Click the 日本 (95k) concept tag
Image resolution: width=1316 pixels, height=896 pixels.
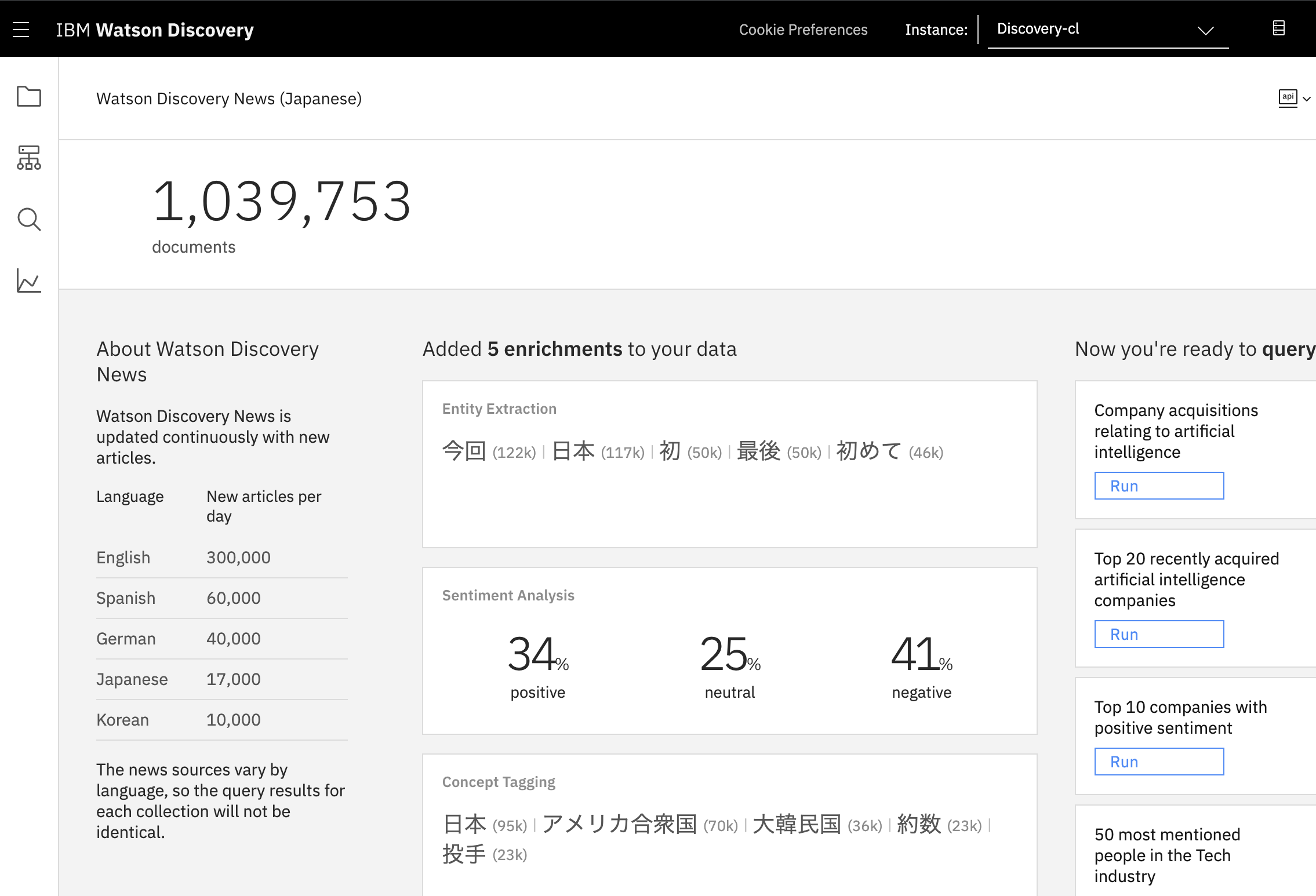485,824
